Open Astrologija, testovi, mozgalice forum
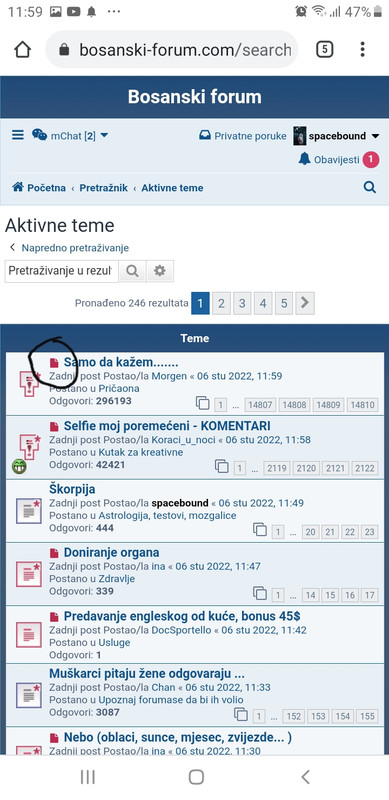The image size is (389, 800). pyautogui.click(x=167, y=515)
